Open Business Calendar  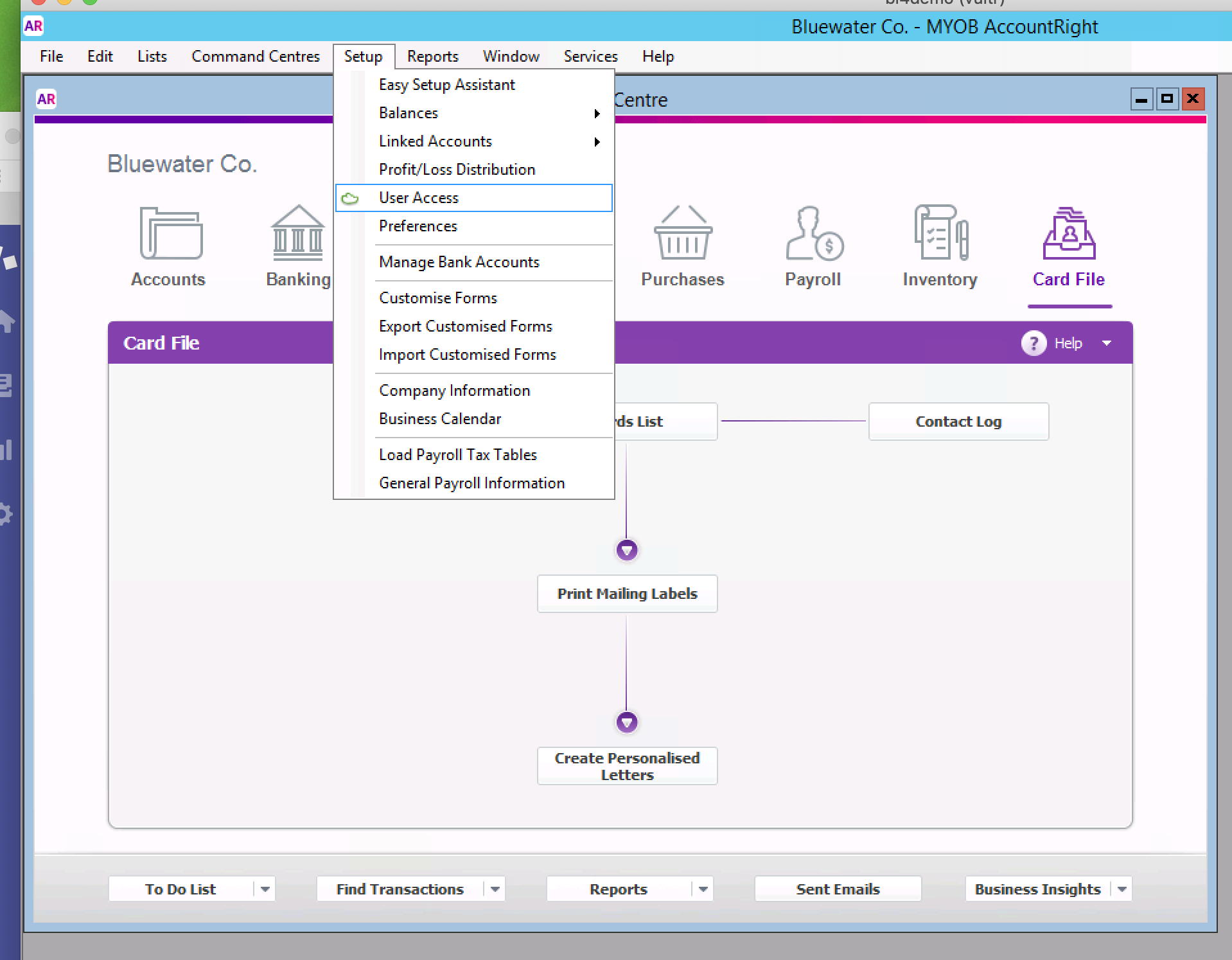click(474, 419)
